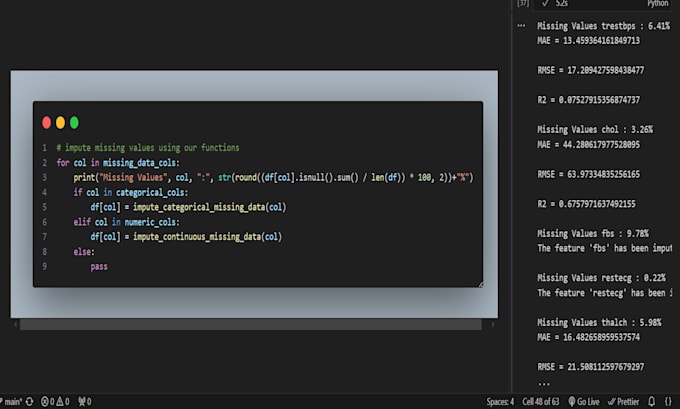Click the sync changes icon beside the branch
The image size is (680, 409).
tap(29, 402)
